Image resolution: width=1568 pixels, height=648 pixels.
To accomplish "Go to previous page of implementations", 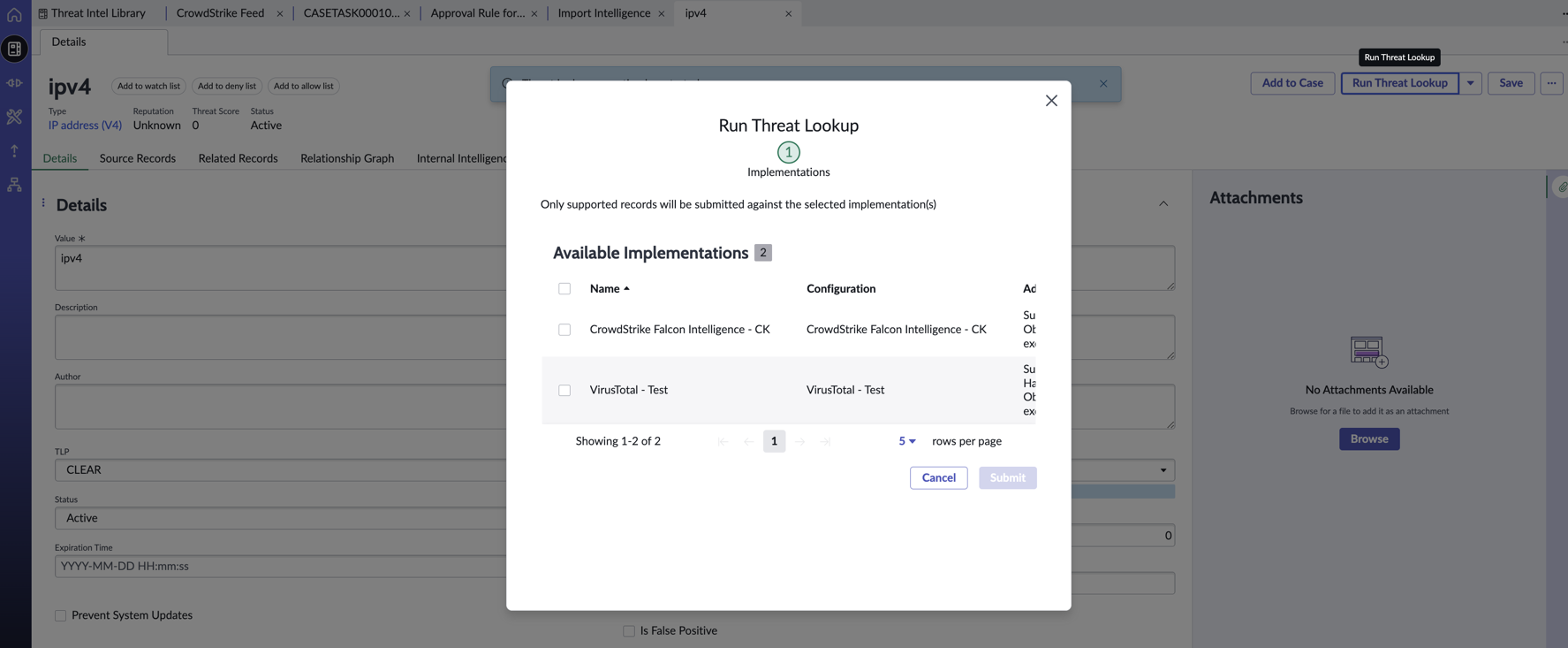I will click(749, 441).
